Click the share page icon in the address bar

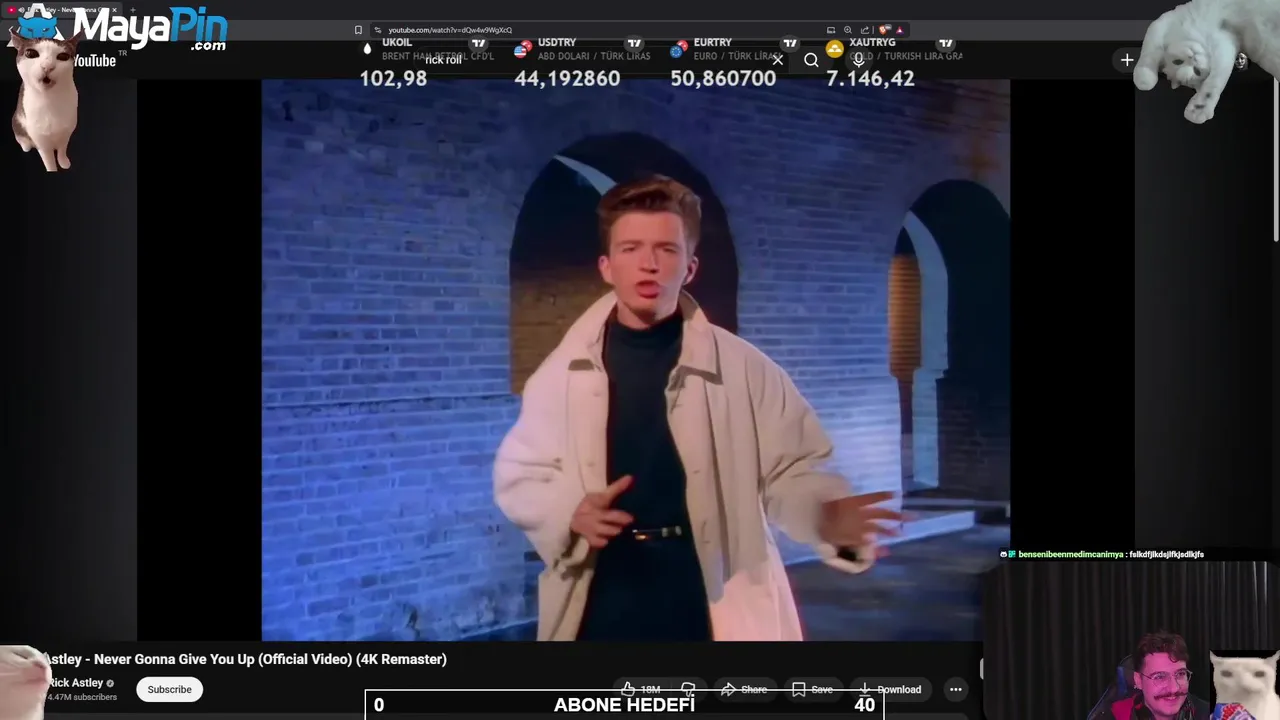pyautogui.click(x=865, y=30)
